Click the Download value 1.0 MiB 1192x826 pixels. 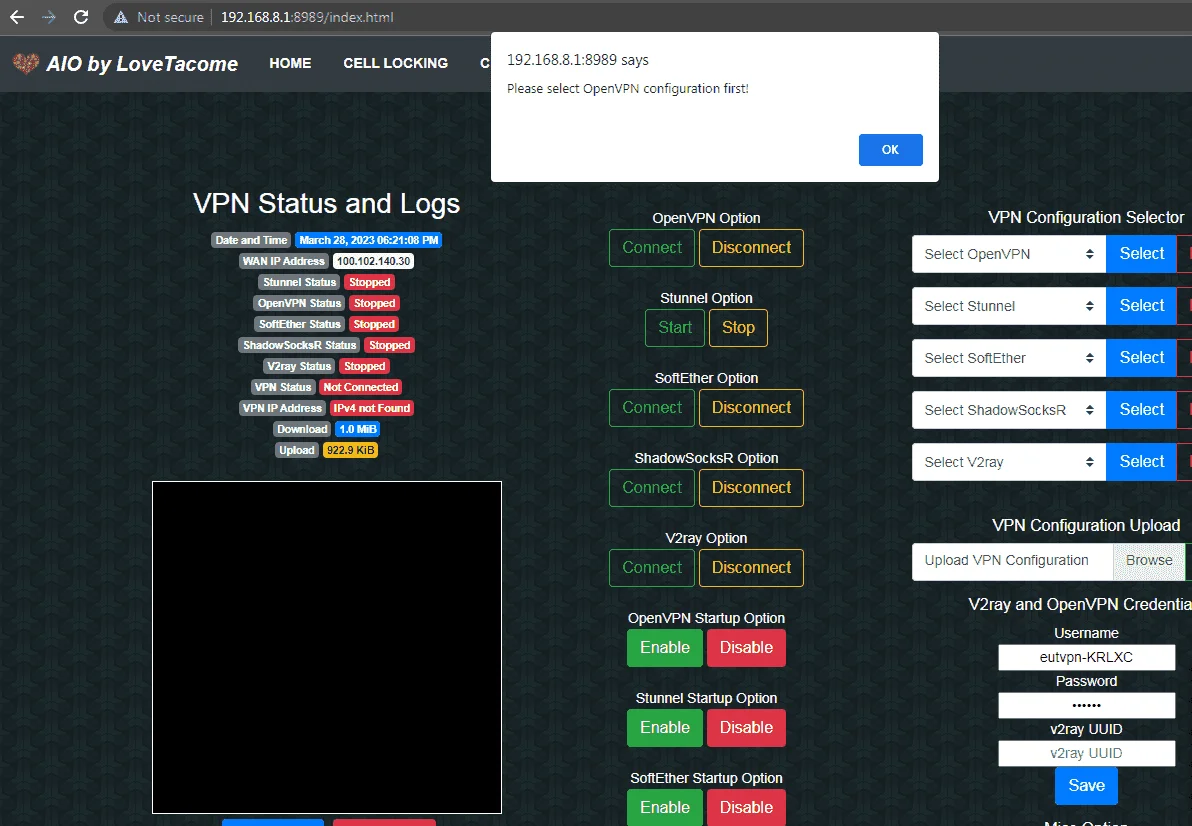click(x=357, y=429)
